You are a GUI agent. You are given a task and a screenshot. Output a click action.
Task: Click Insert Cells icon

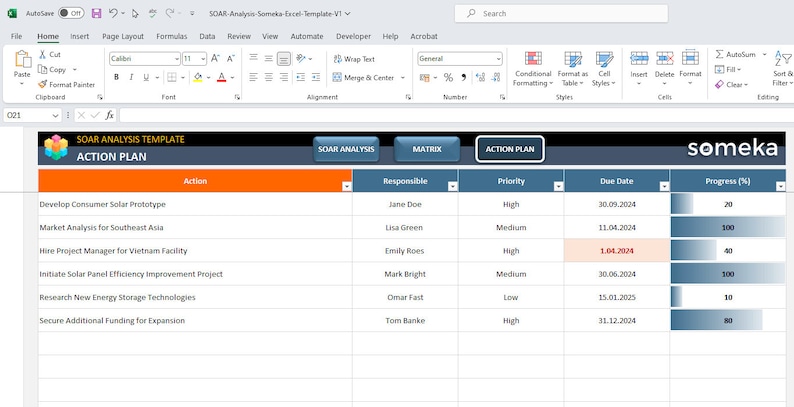pyautogui.click(x=639, y=58)
